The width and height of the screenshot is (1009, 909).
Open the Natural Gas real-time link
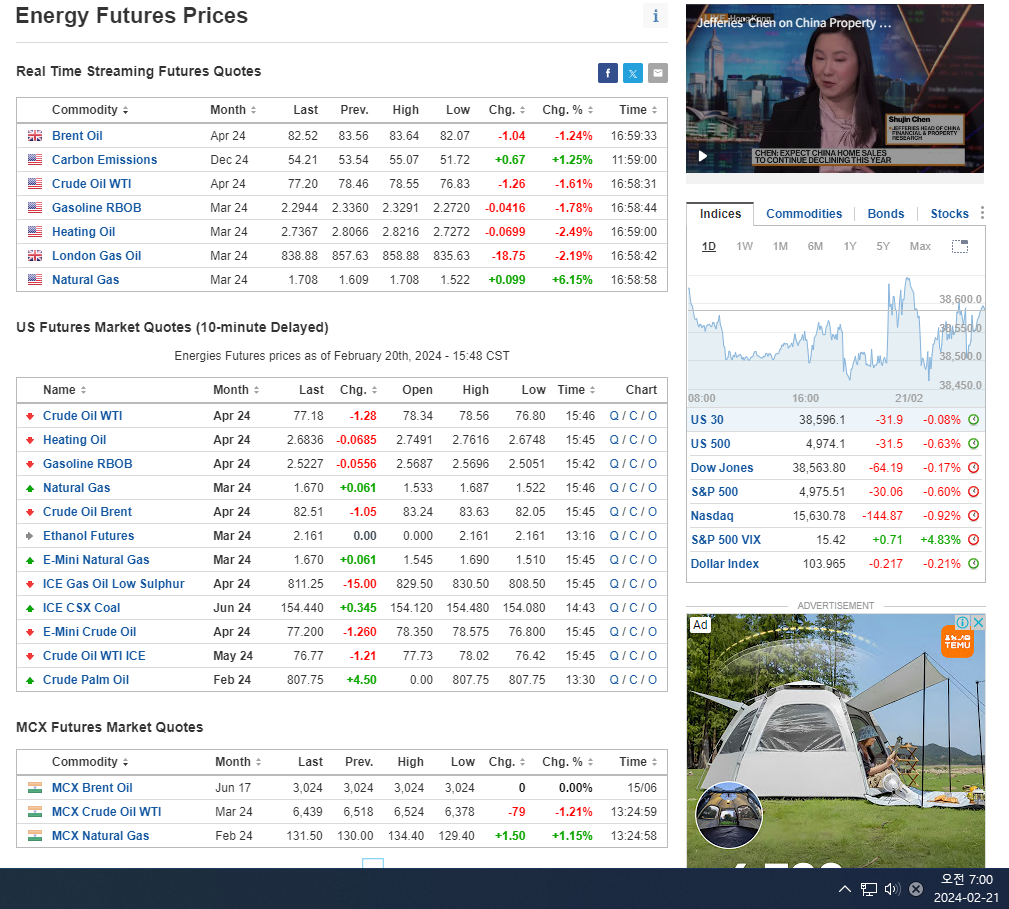pyautogui.click(x=86, y=280)
